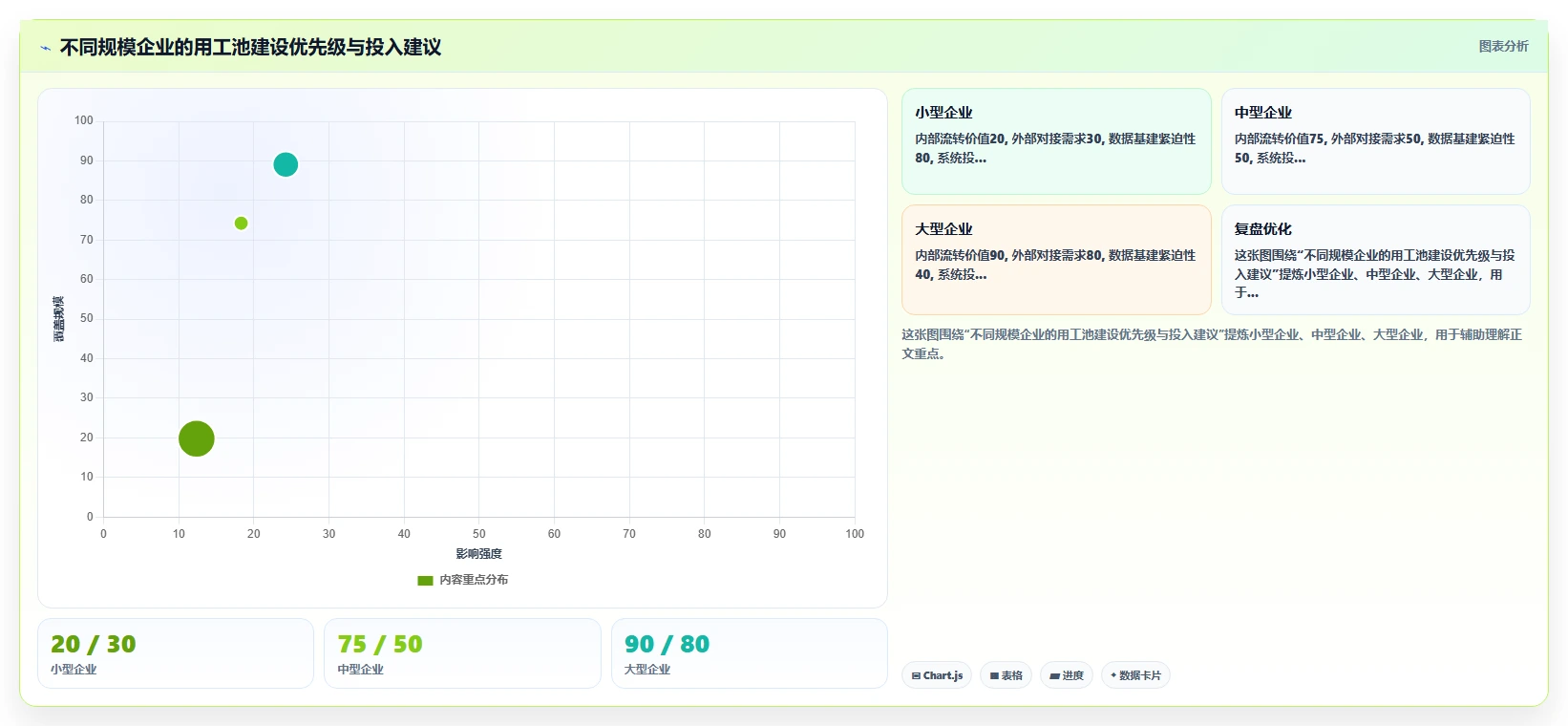Click the vertical y-axis title

59,319
